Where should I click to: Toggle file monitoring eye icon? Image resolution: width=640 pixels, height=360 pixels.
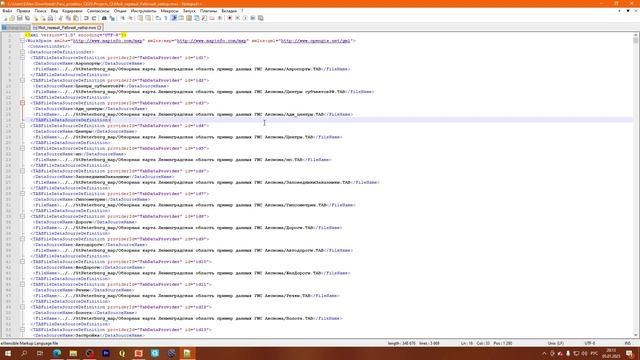pos(220,18)
